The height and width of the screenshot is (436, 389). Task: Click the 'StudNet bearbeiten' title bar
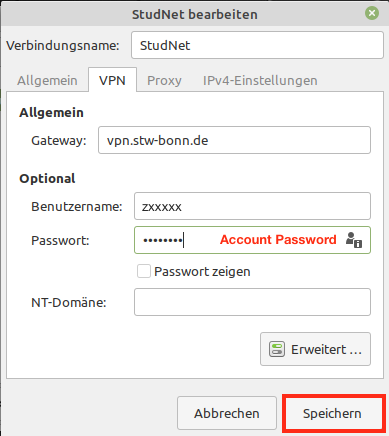pos(195,14)
